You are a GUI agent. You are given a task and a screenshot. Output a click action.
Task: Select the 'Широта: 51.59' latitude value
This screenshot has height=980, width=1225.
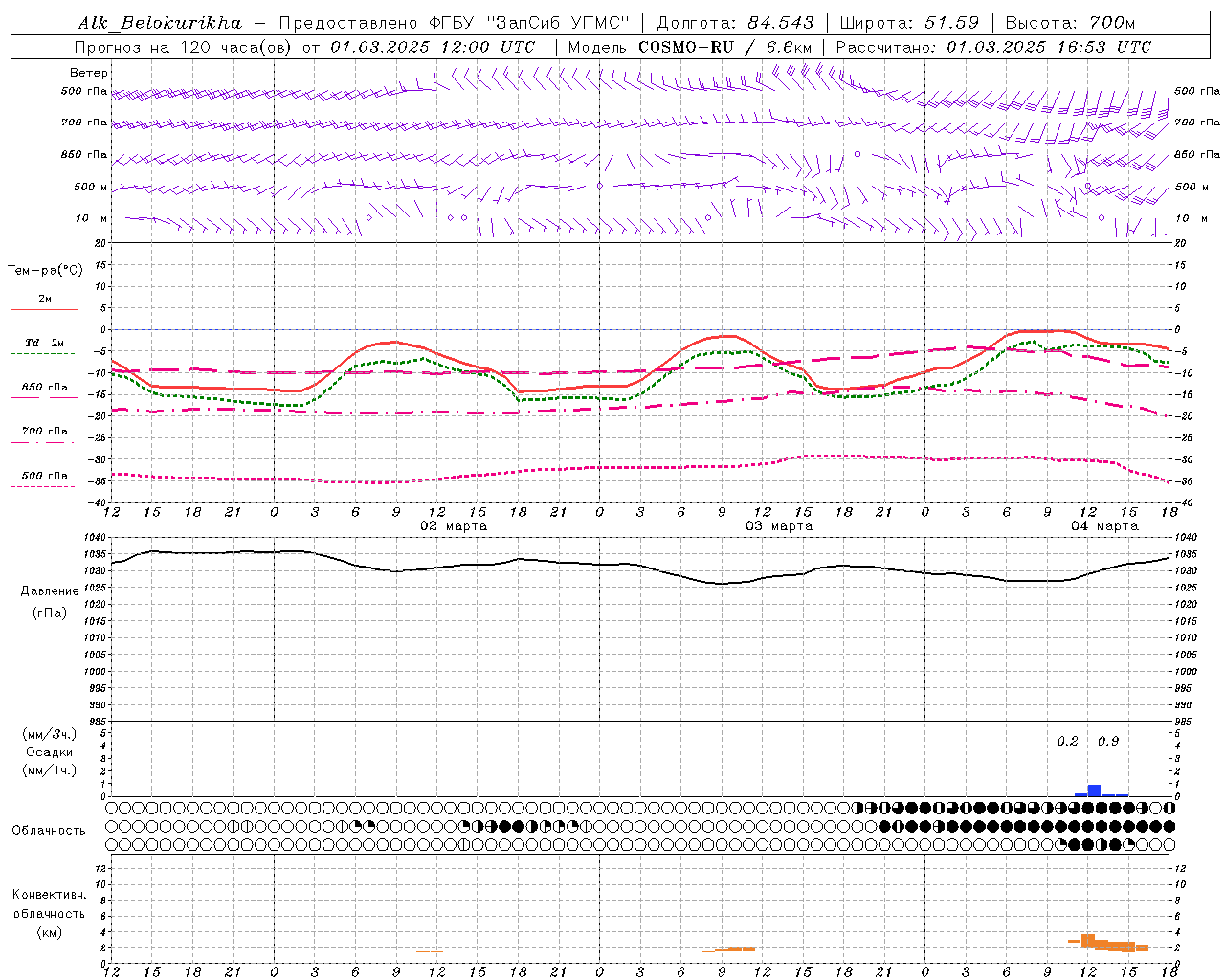pos(909,23)
